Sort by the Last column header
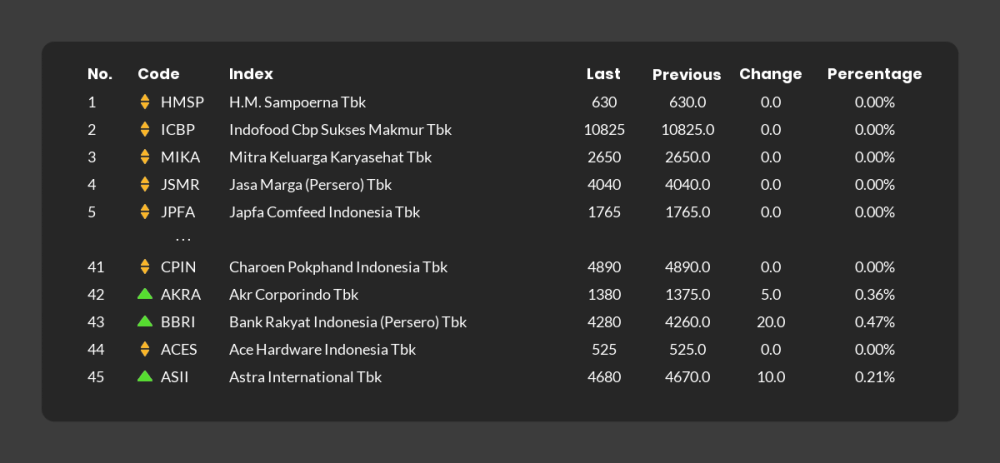Screen dimensions: 1000x463 [x=603, y=74]
